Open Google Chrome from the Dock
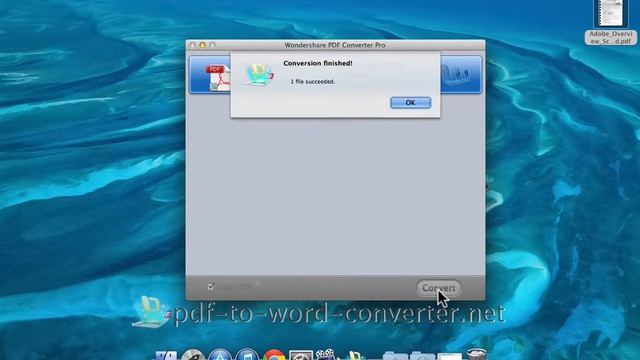 [274, 355]
